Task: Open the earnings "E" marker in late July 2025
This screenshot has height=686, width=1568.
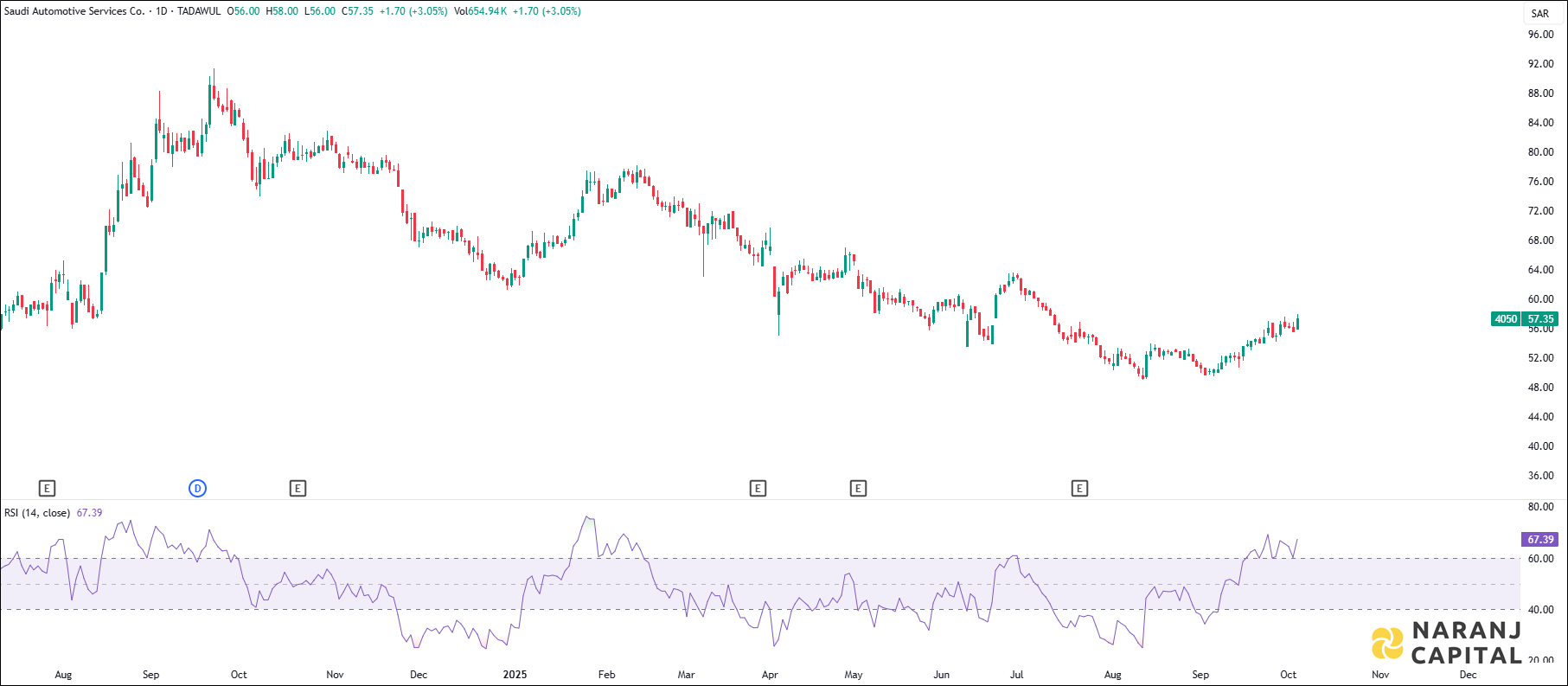Action: pos(1079,489)
